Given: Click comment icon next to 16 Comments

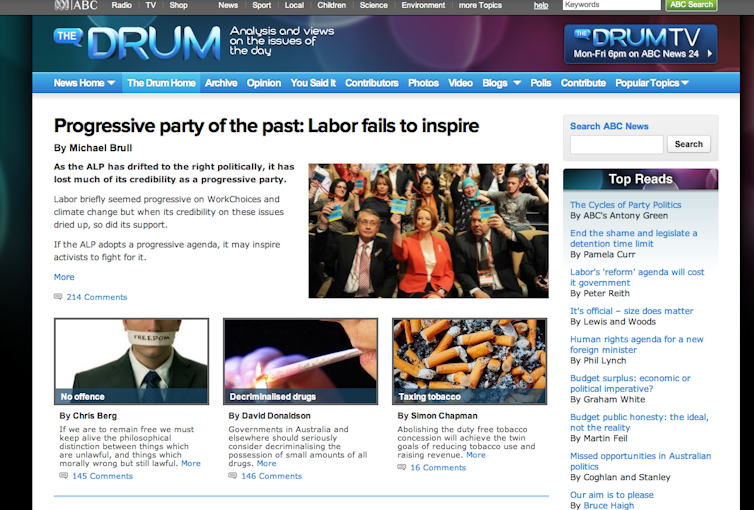Looking at the screenshot, I should [x=402, y=467].
